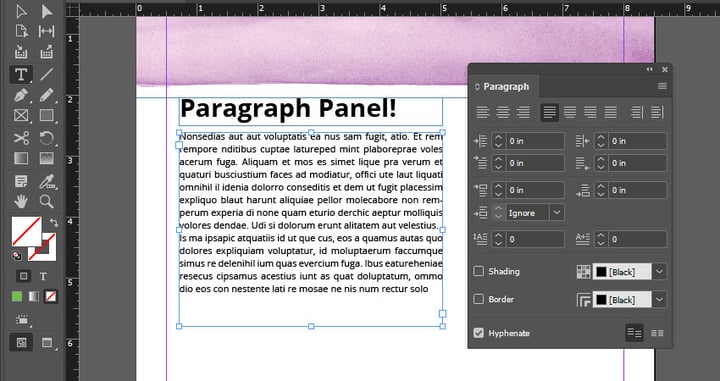Choose Justify with last line left
Viewport: 720px width, 381px height.
[550, 112]
